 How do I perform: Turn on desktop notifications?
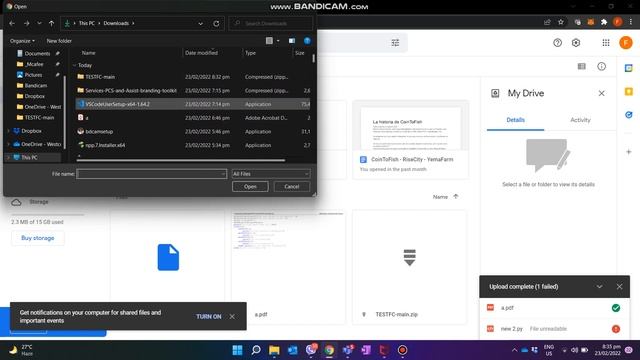coord(209,316)
